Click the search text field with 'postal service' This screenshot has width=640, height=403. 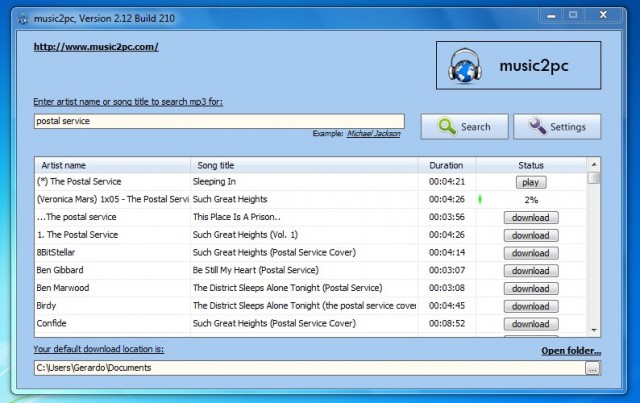point(219,121)
